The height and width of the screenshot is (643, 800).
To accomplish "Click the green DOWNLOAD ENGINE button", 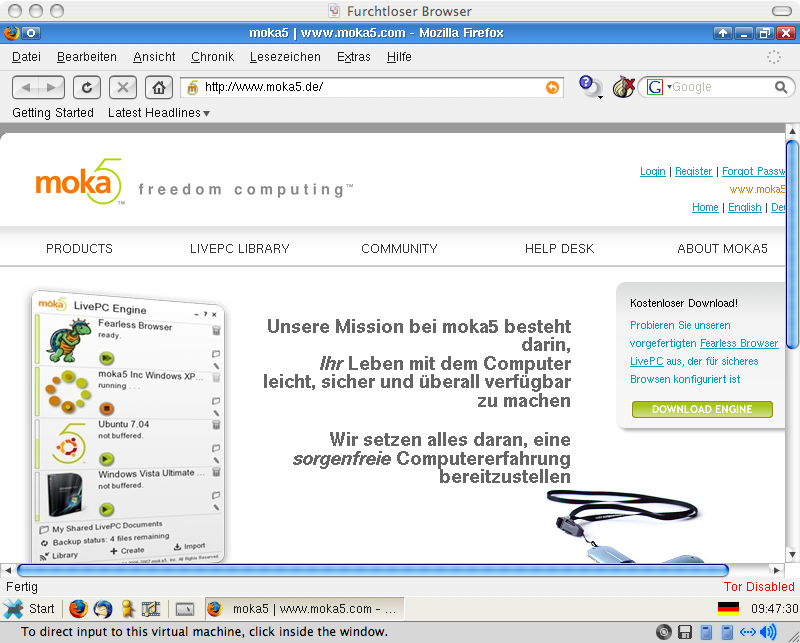I will (x=702, y=409).
